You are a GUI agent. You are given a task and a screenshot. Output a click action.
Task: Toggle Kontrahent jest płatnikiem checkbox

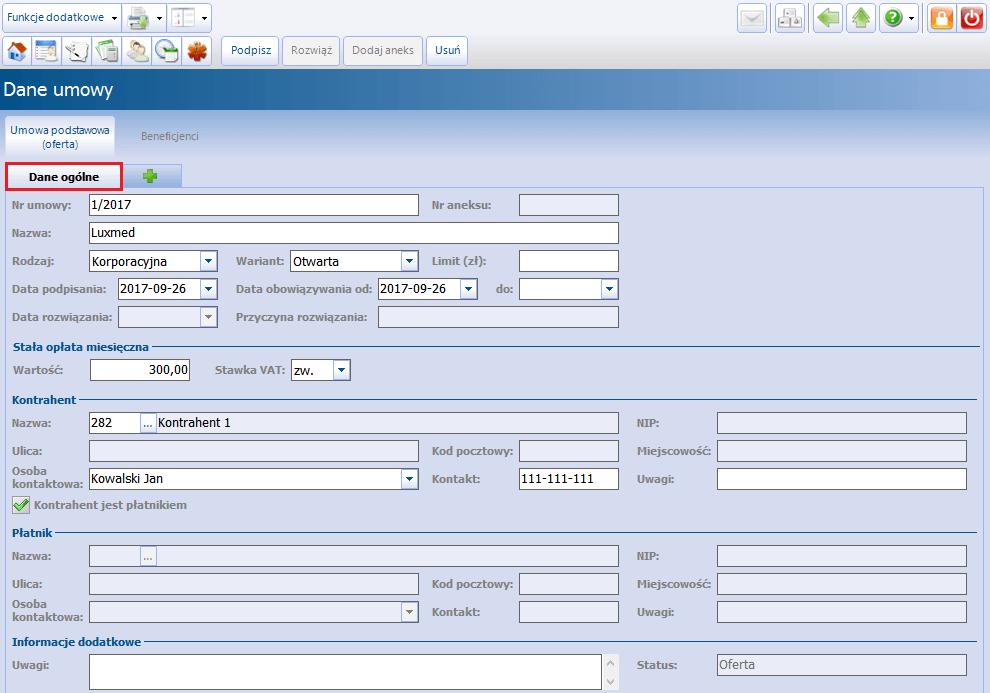coord(21,505)
